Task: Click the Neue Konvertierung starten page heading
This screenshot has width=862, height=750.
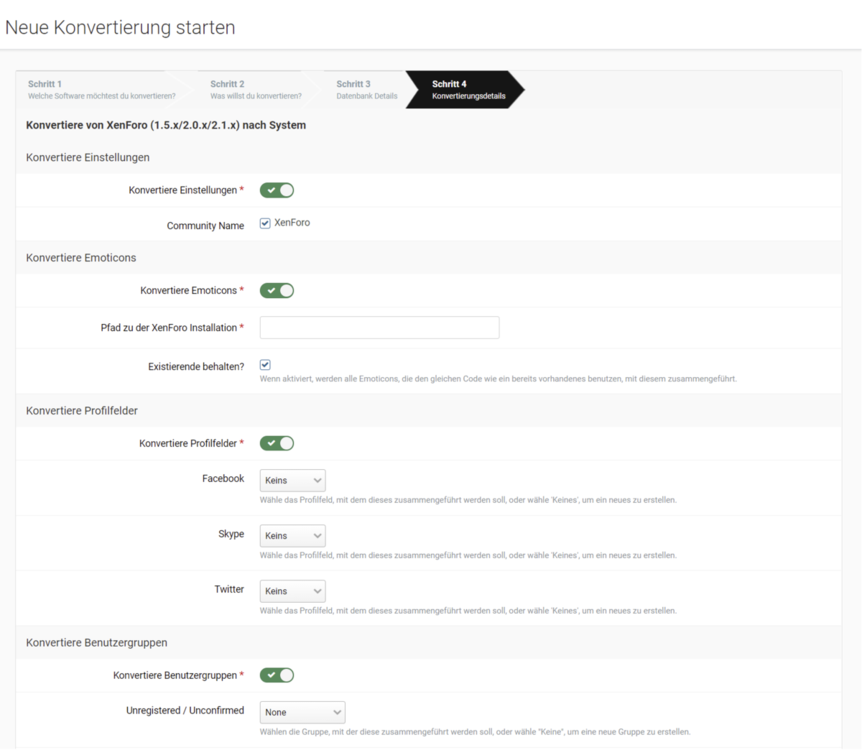Action: pos(119,27)
